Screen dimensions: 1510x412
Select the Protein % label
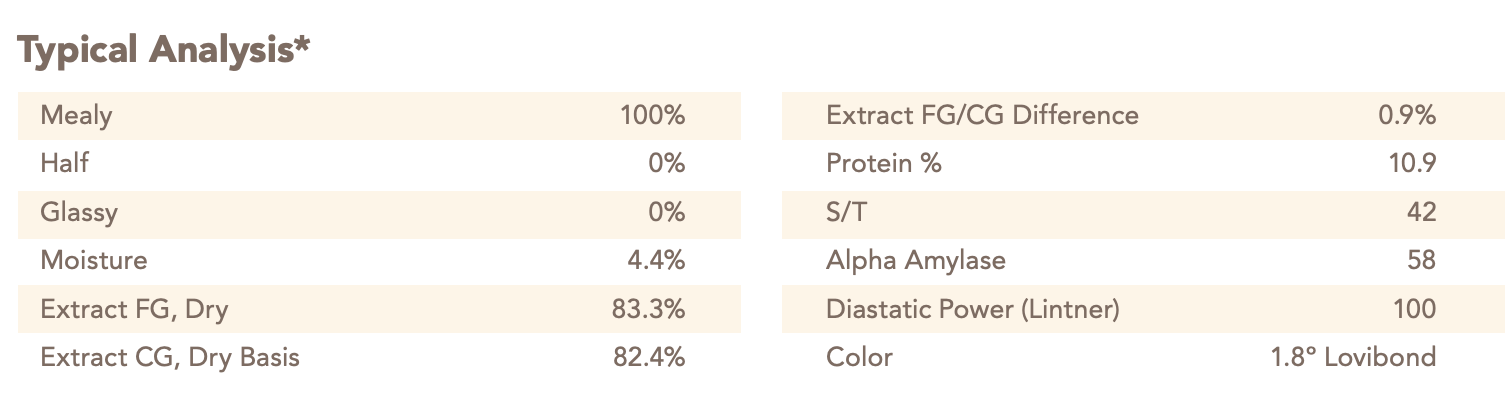click(x=884, y=163)
